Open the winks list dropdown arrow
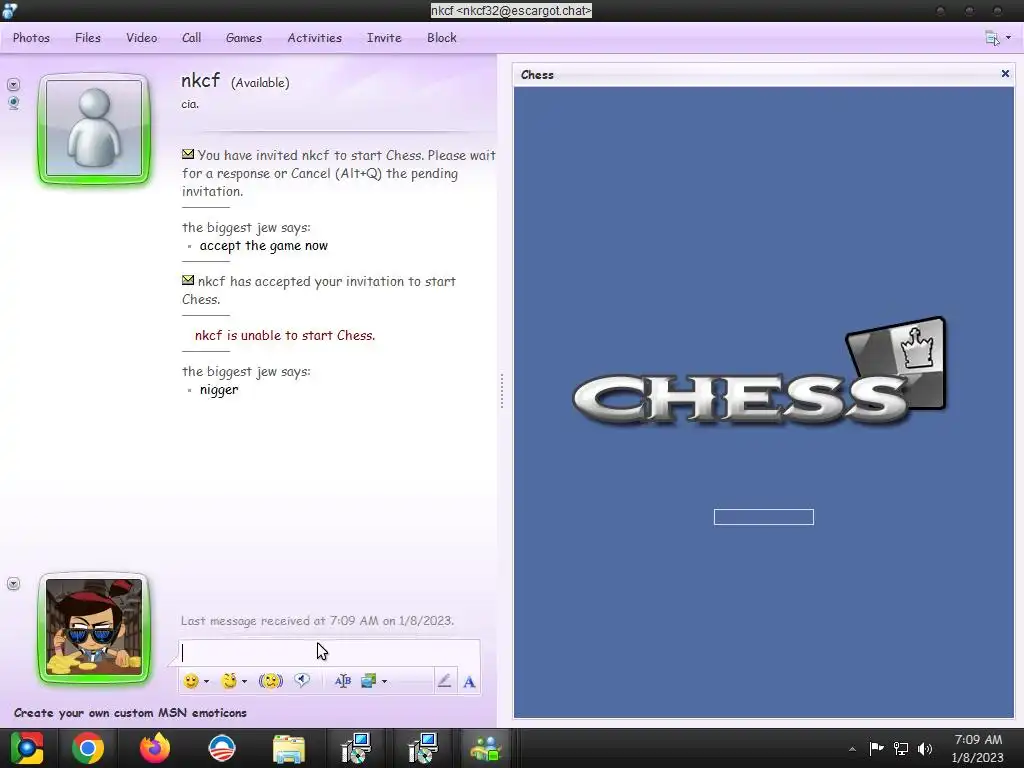Viewport: 1024px width, 768px height. (x=244, y=681)
